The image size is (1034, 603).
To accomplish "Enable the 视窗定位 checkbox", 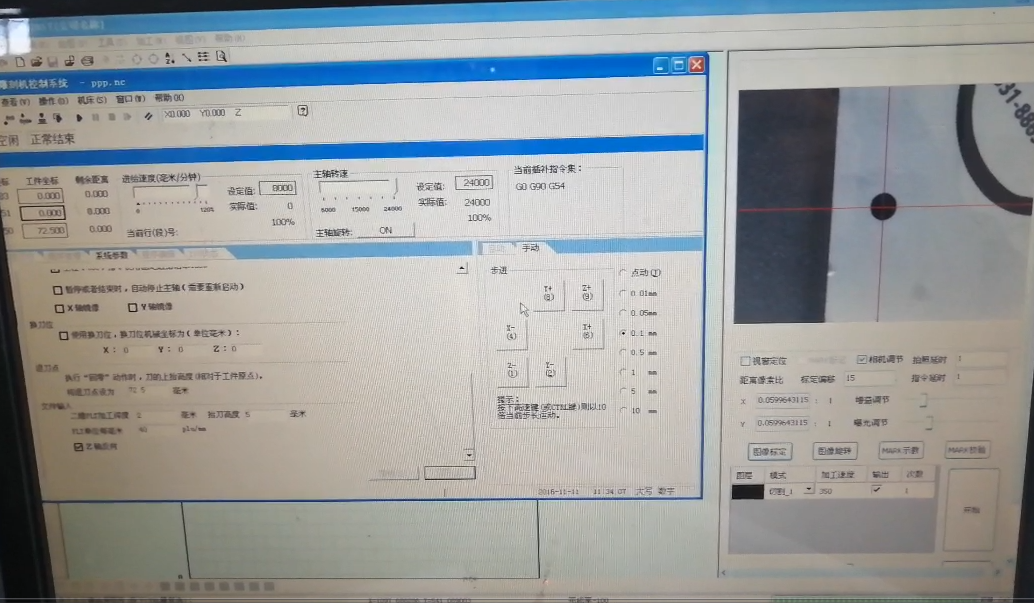I will point(744,360).
